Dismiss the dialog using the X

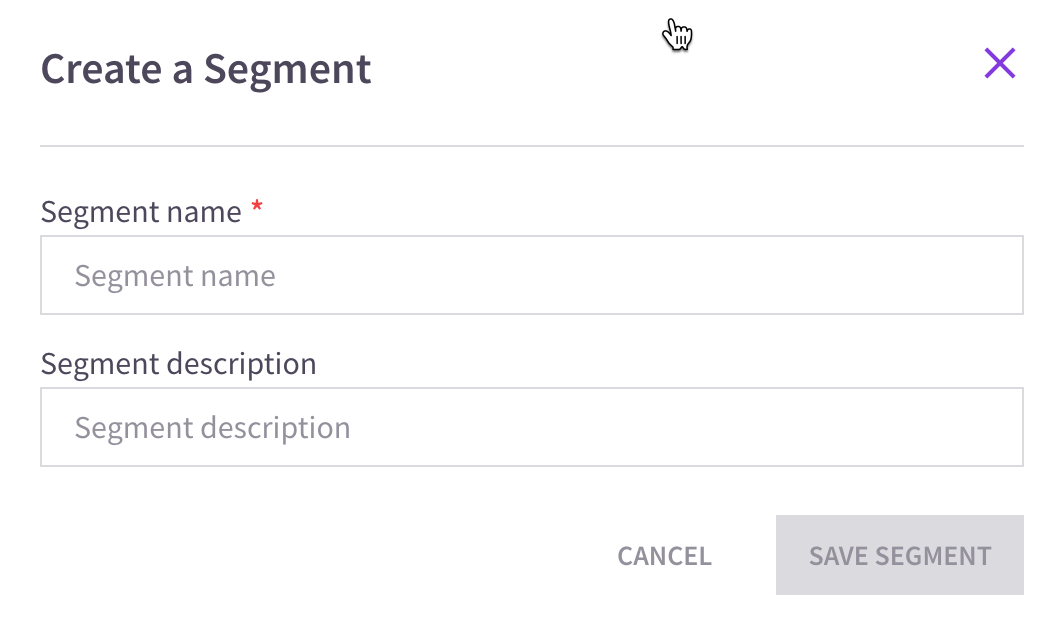1000,63
